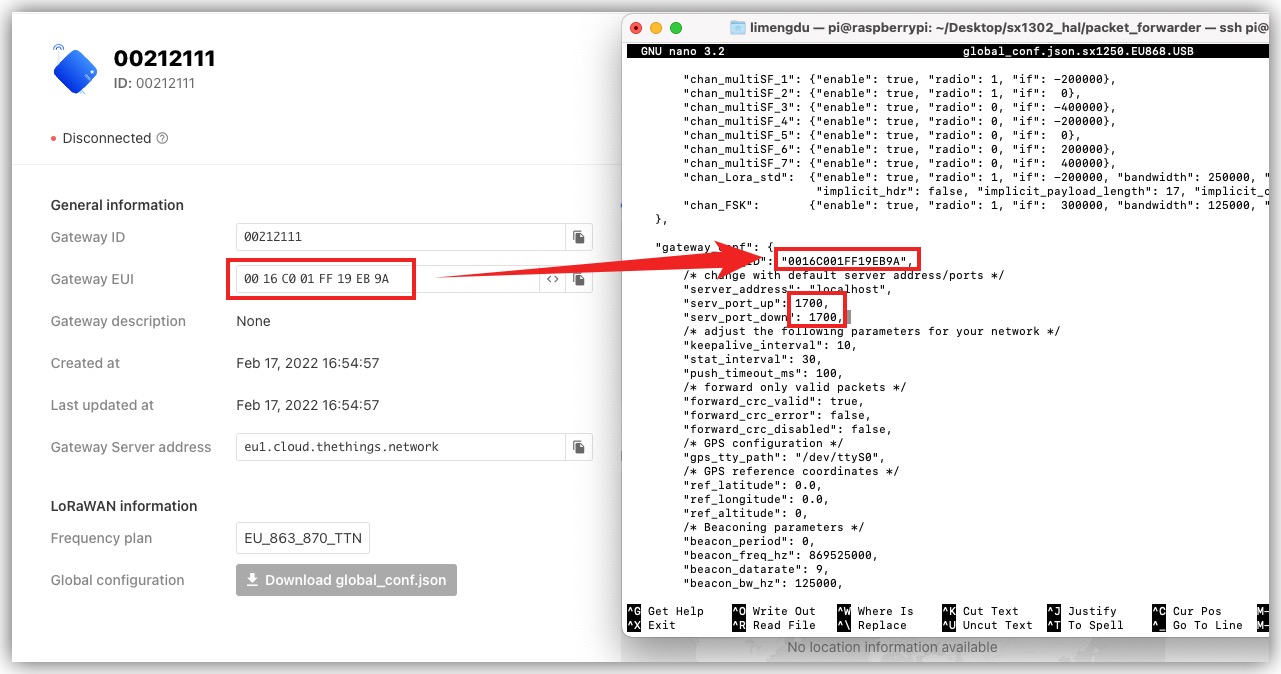The width and height of the screenshot is (1281, 674).
Task: Click the Gateway EUI field
Action: coord(388,280)
